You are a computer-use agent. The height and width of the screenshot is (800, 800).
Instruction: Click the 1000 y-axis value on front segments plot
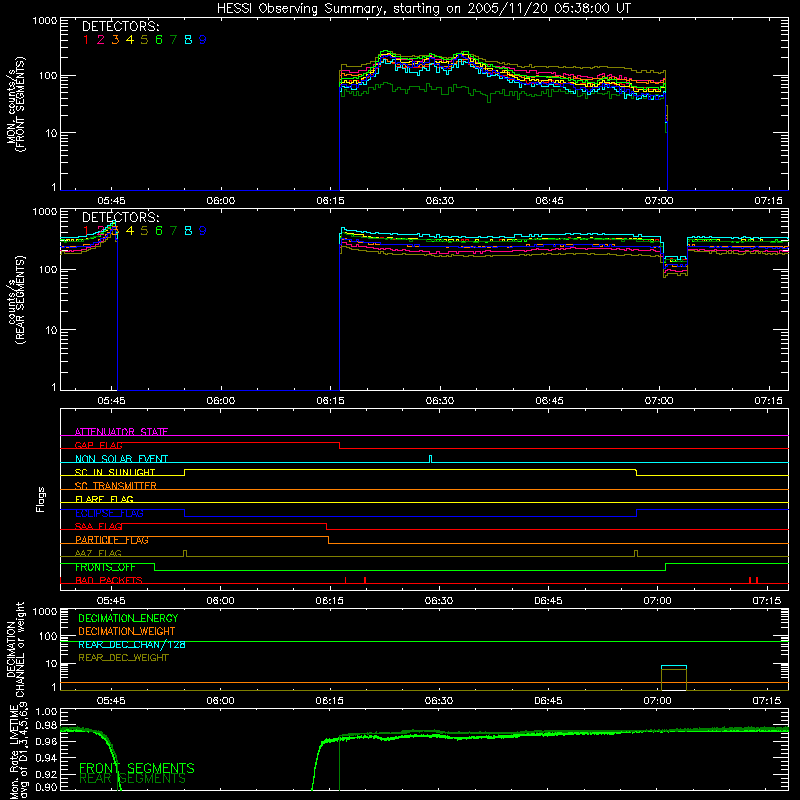click(45, 21)
